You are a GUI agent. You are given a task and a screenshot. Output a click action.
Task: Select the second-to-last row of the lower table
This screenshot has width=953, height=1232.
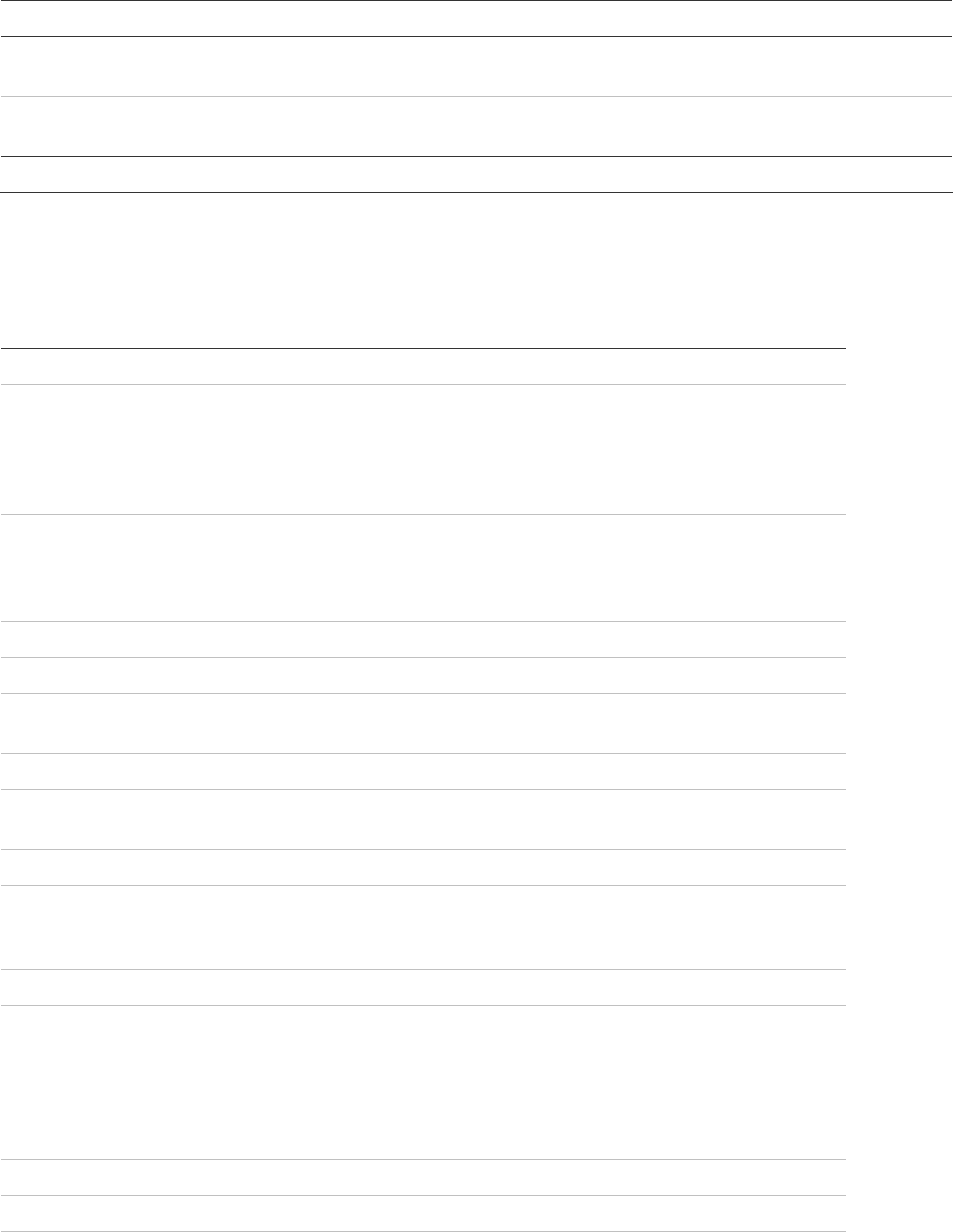pos(422,1177)
